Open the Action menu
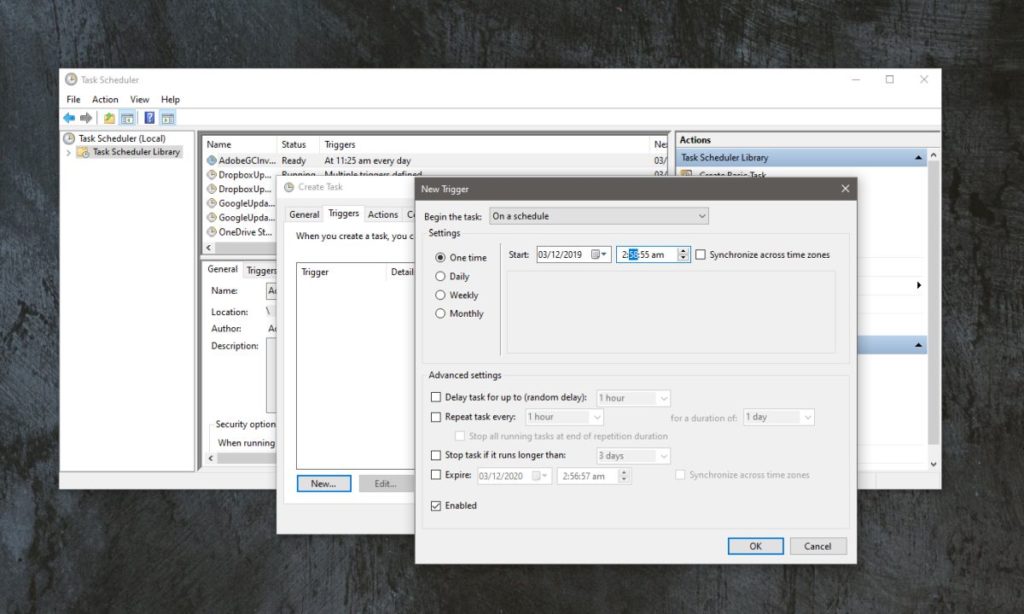This screenshot has width=1024, height=614. point(105,100)
